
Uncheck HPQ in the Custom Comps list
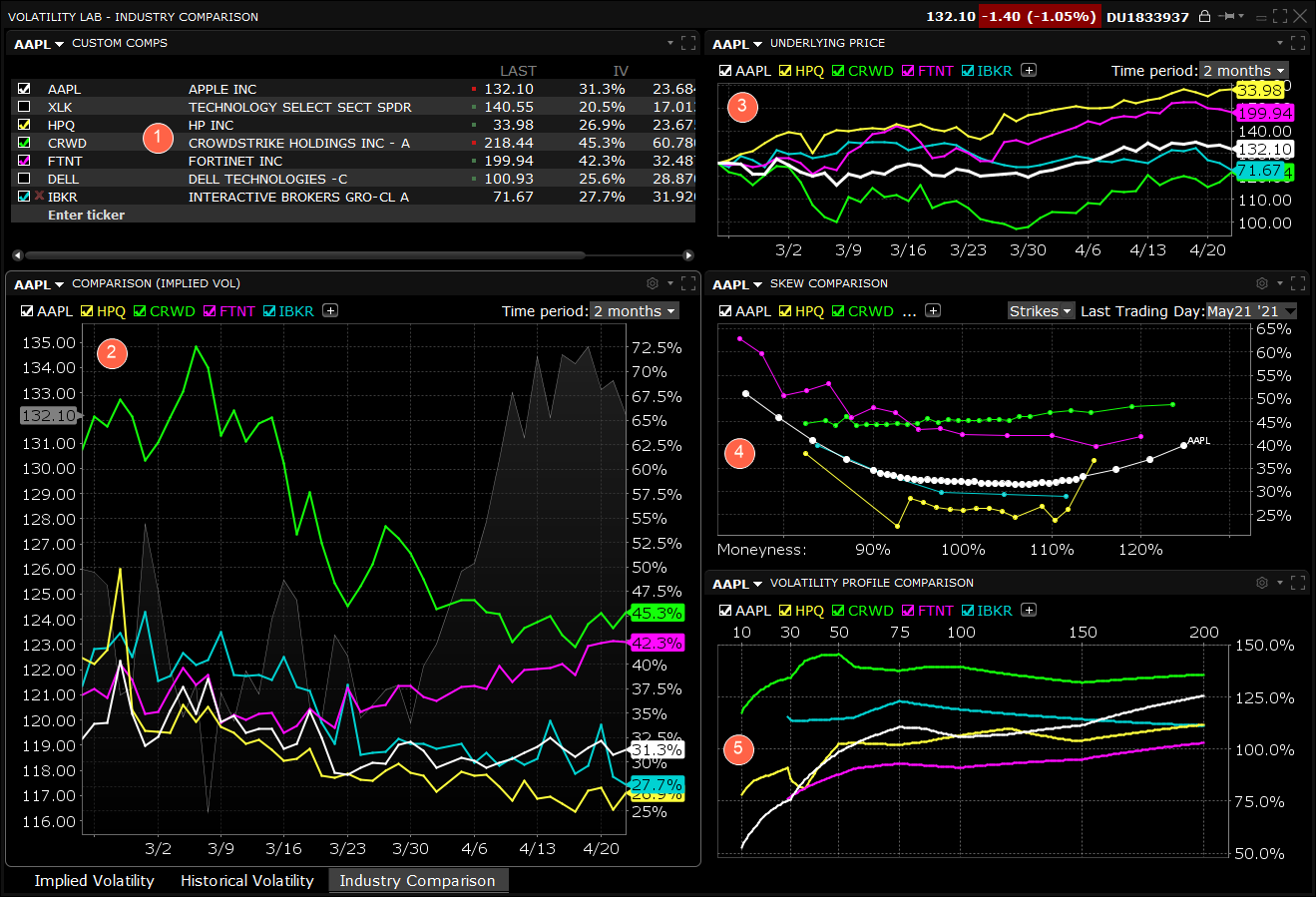(25, 125)
